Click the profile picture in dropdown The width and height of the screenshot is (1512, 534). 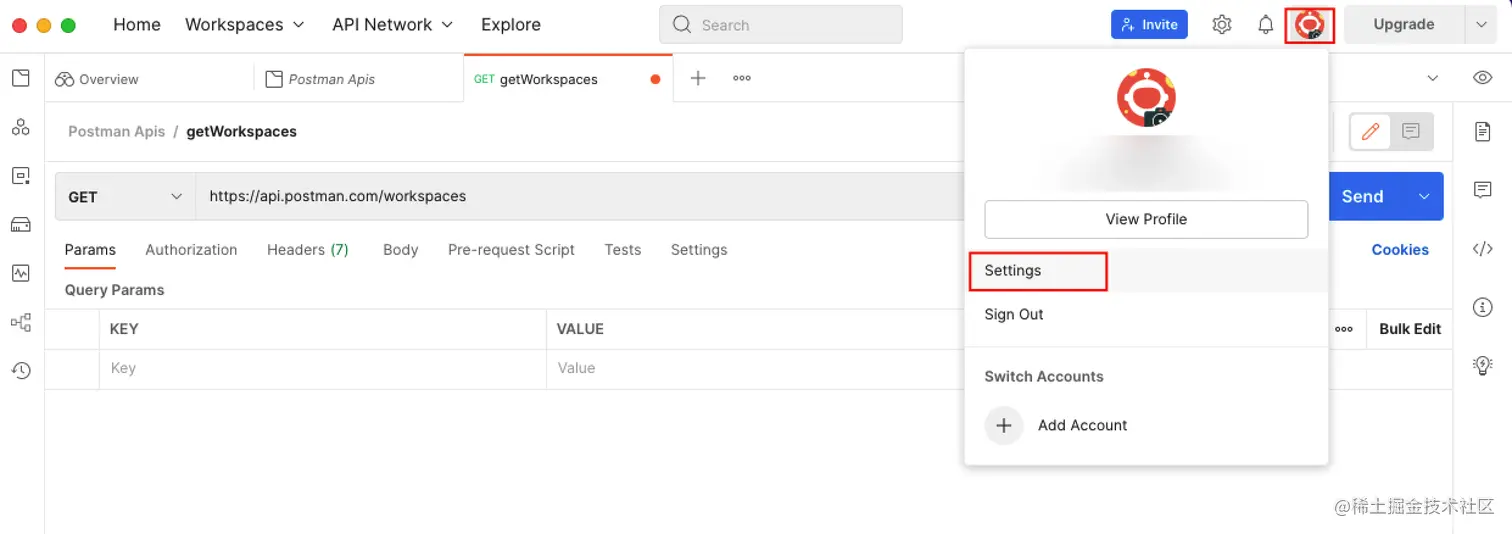pos(1146,98)
